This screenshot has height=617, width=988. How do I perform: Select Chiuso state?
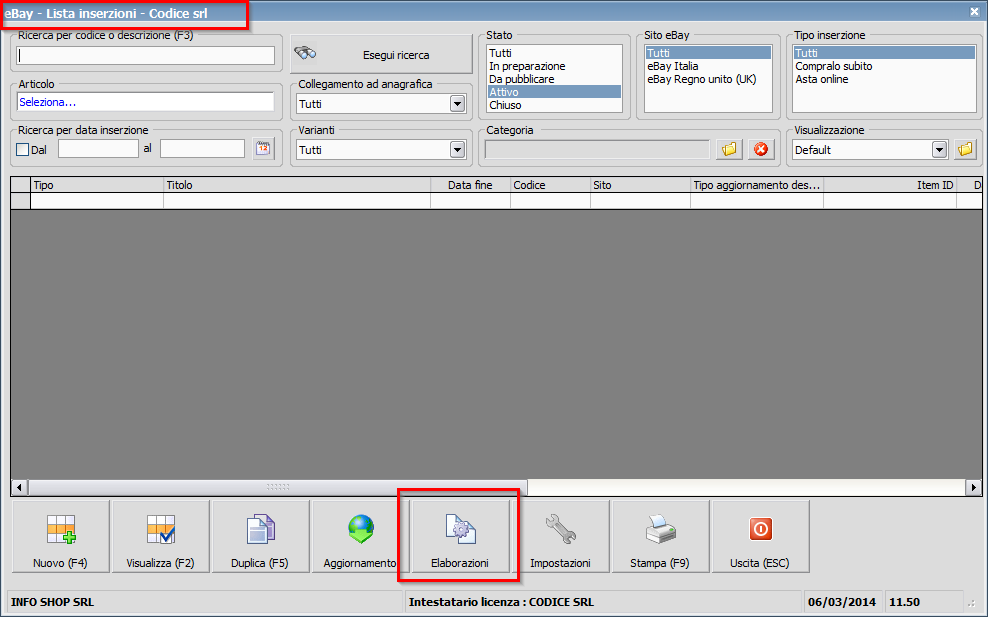click(554, 105)
